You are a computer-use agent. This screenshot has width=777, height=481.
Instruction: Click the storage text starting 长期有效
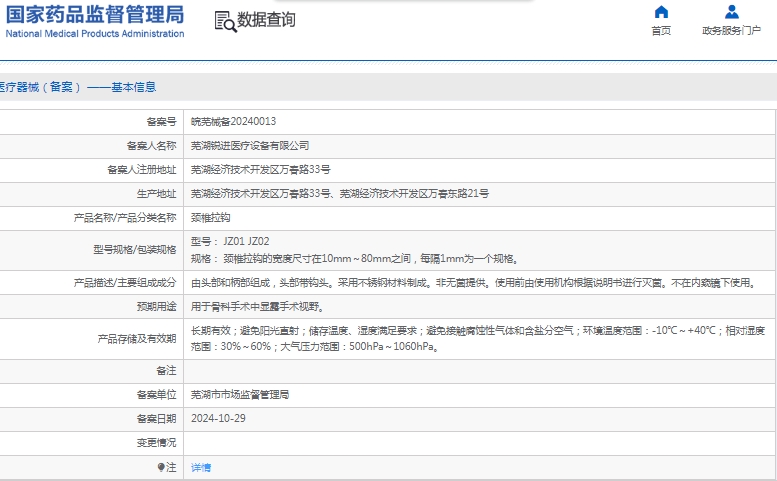coord(478,330)
